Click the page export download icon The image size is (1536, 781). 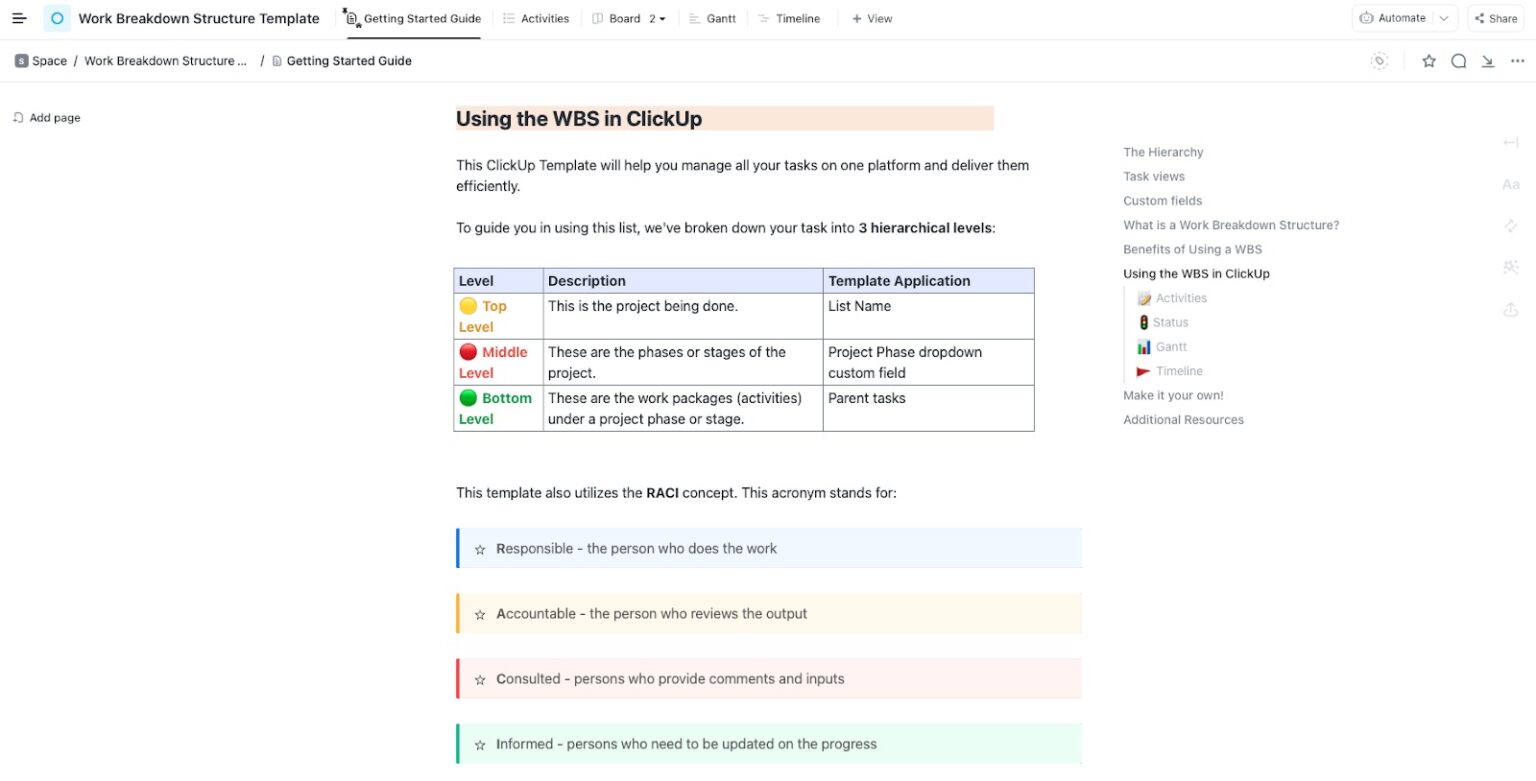pos(1488,61)
